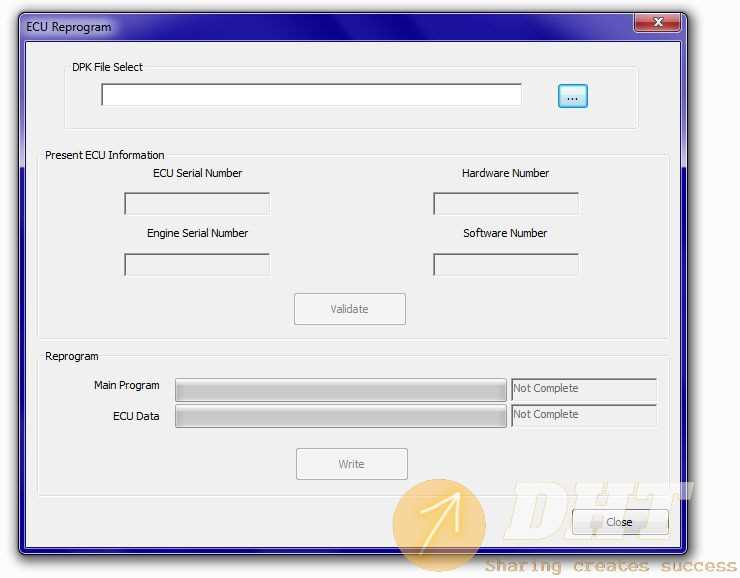Select the Hardware Number field

pos(506,203)
